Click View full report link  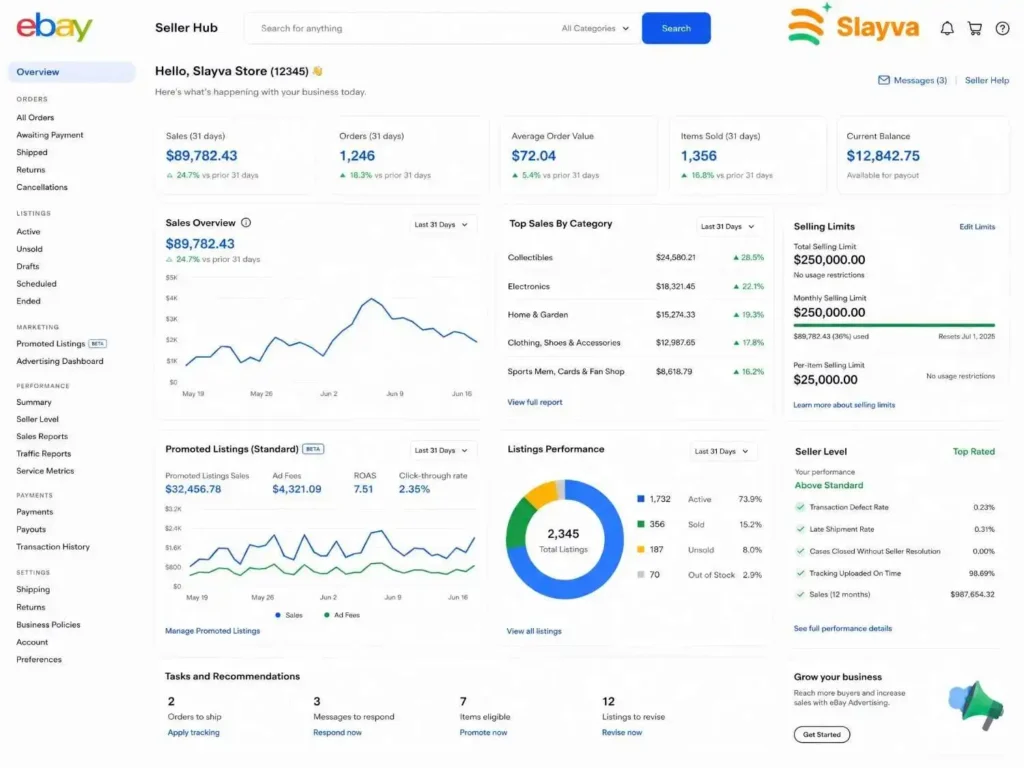pyautogui.click(x=534, y=402)
